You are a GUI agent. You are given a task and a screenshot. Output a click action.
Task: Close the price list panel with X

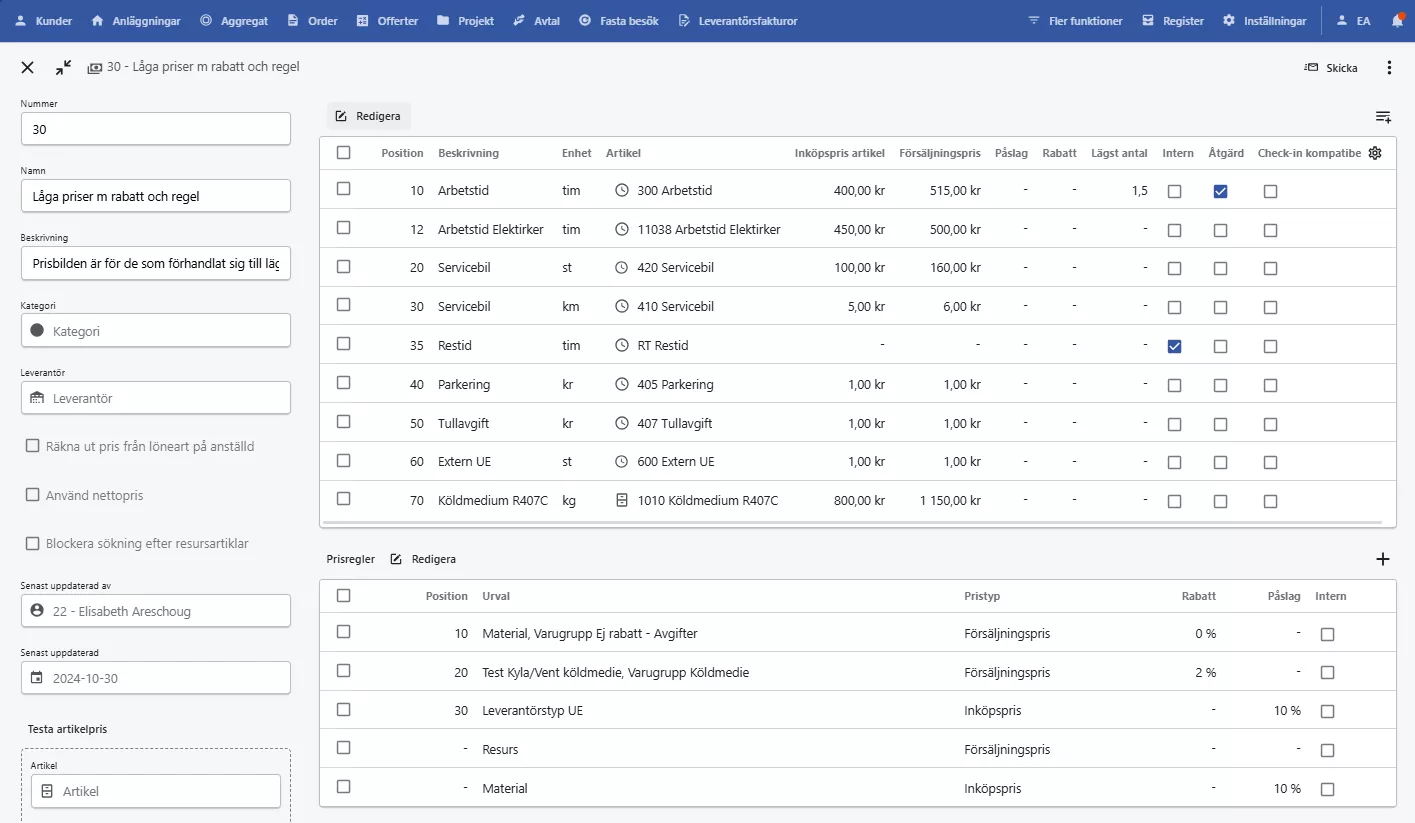point(28,68)
